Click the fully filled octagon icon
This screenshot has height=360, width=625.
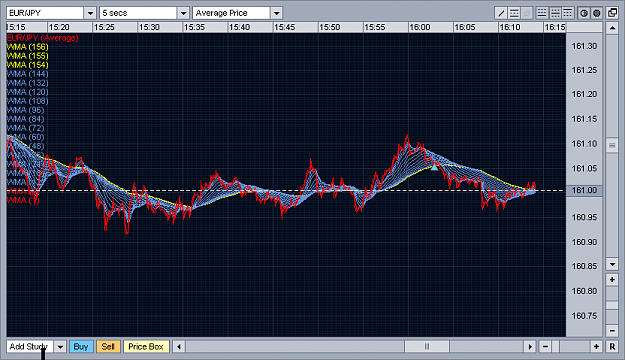coord(597,13)
